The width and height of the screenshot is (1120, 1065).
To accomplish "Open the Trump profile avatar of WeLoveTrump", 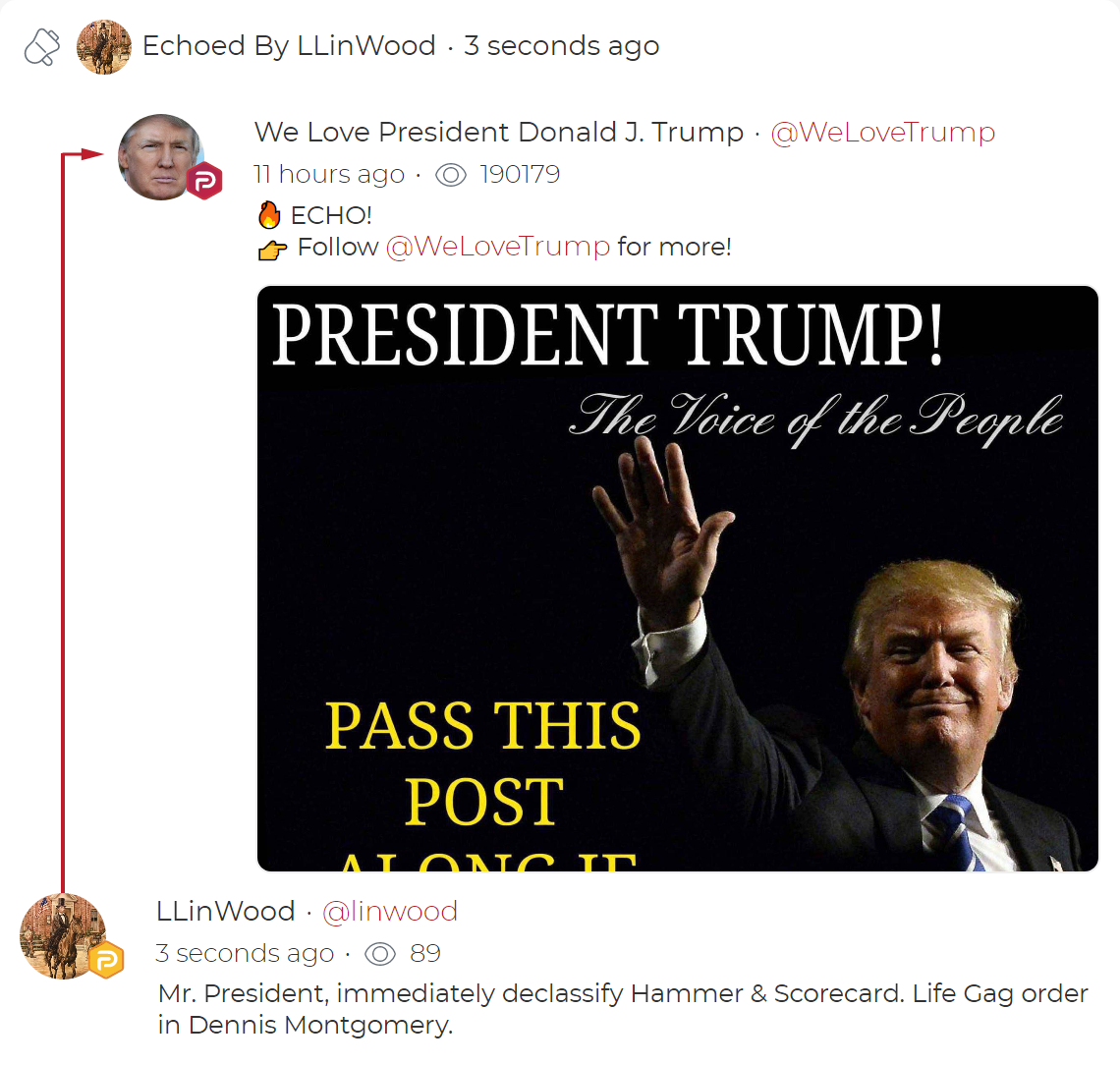I will click(161, 157).
